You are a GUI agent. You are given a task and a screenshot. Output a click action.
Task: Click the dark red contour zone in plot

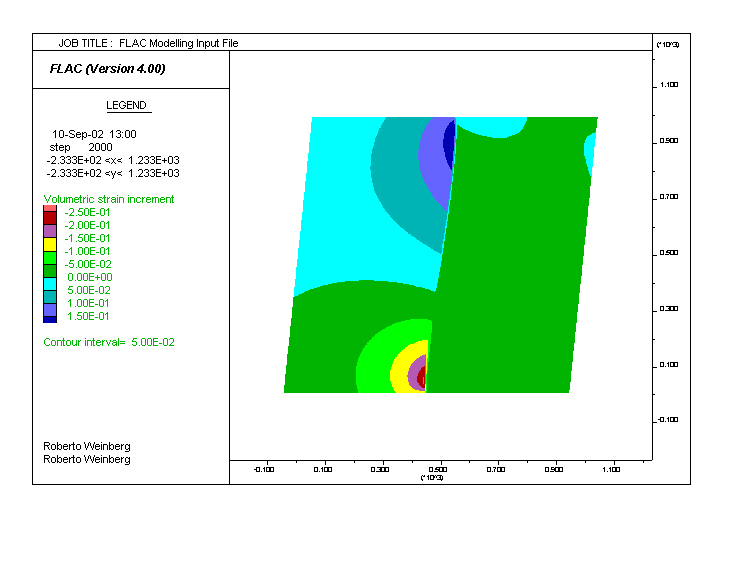422,376
